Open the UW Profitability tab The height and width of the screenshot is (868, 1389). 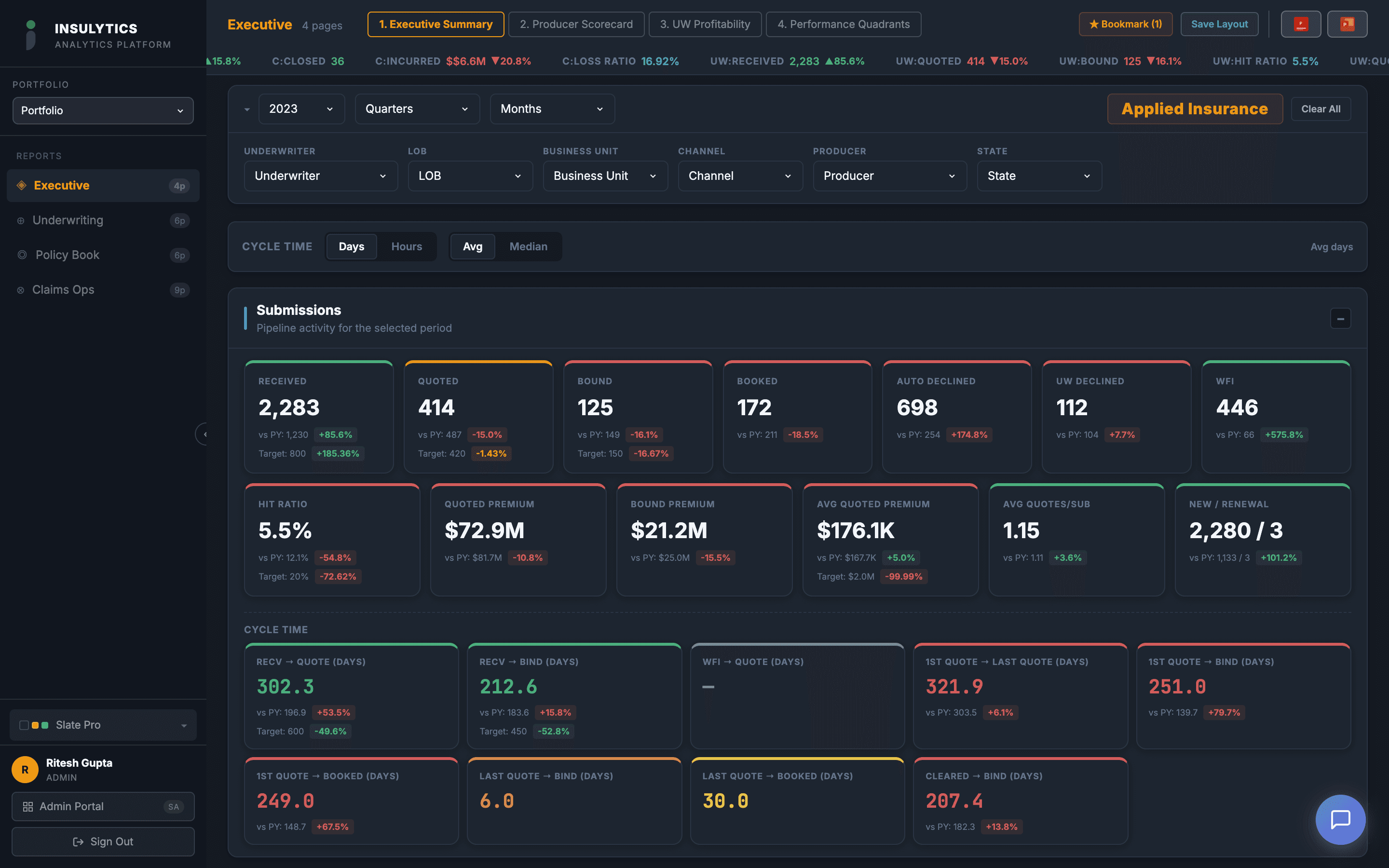tap(705, 24)
